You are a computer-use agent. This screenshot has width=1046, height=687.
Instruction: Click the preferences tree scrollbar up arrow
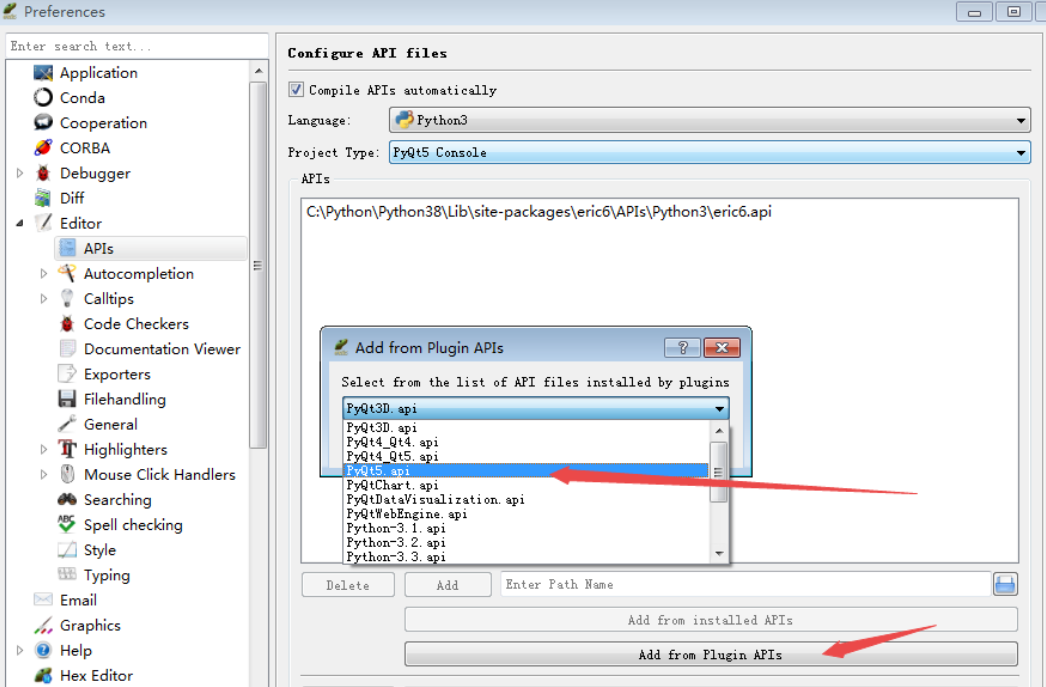pos(259,71)
